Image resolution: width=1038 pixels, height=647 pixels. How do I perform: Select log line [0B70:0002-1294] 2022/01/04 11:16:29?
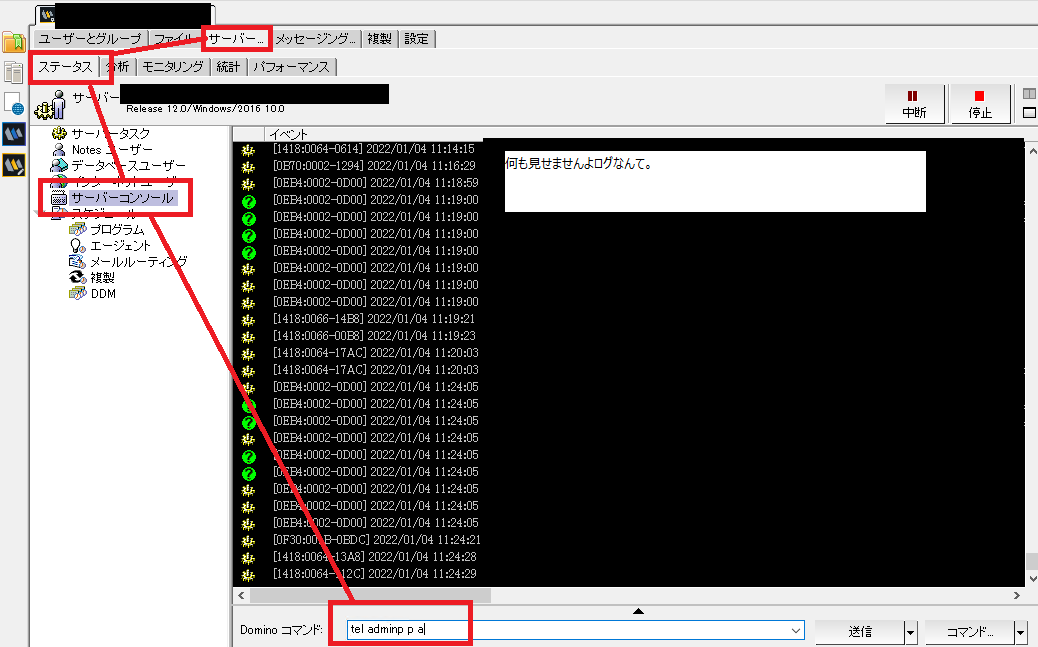pos(374,165)
